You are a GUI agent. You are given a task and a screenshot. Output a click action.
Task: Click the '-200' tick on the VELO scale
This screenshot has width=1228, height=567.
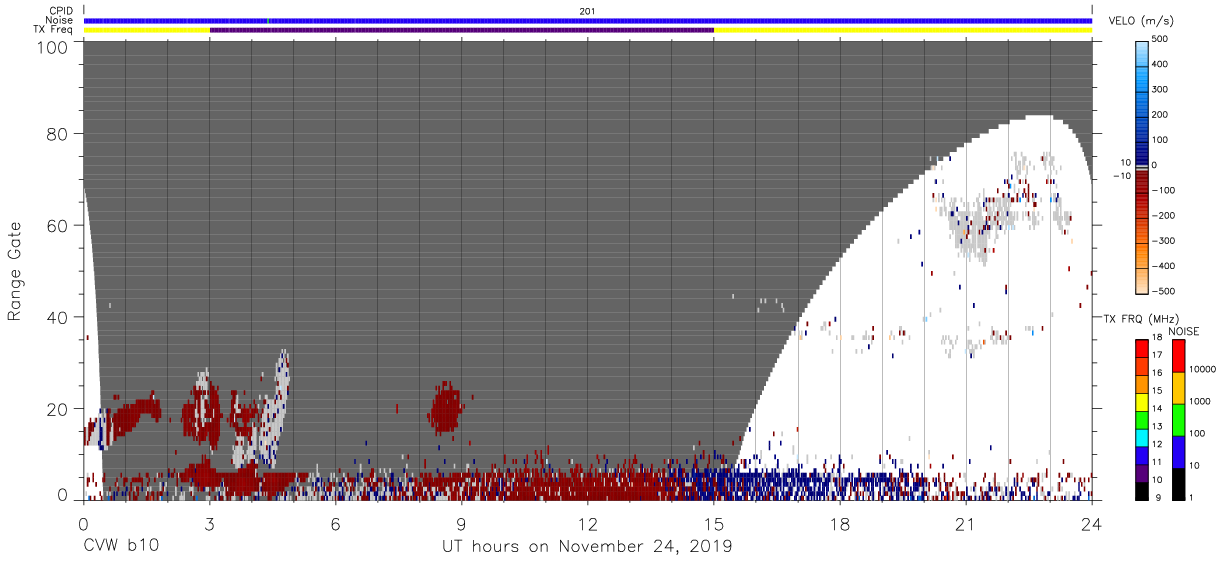(x=1163, y=215)
